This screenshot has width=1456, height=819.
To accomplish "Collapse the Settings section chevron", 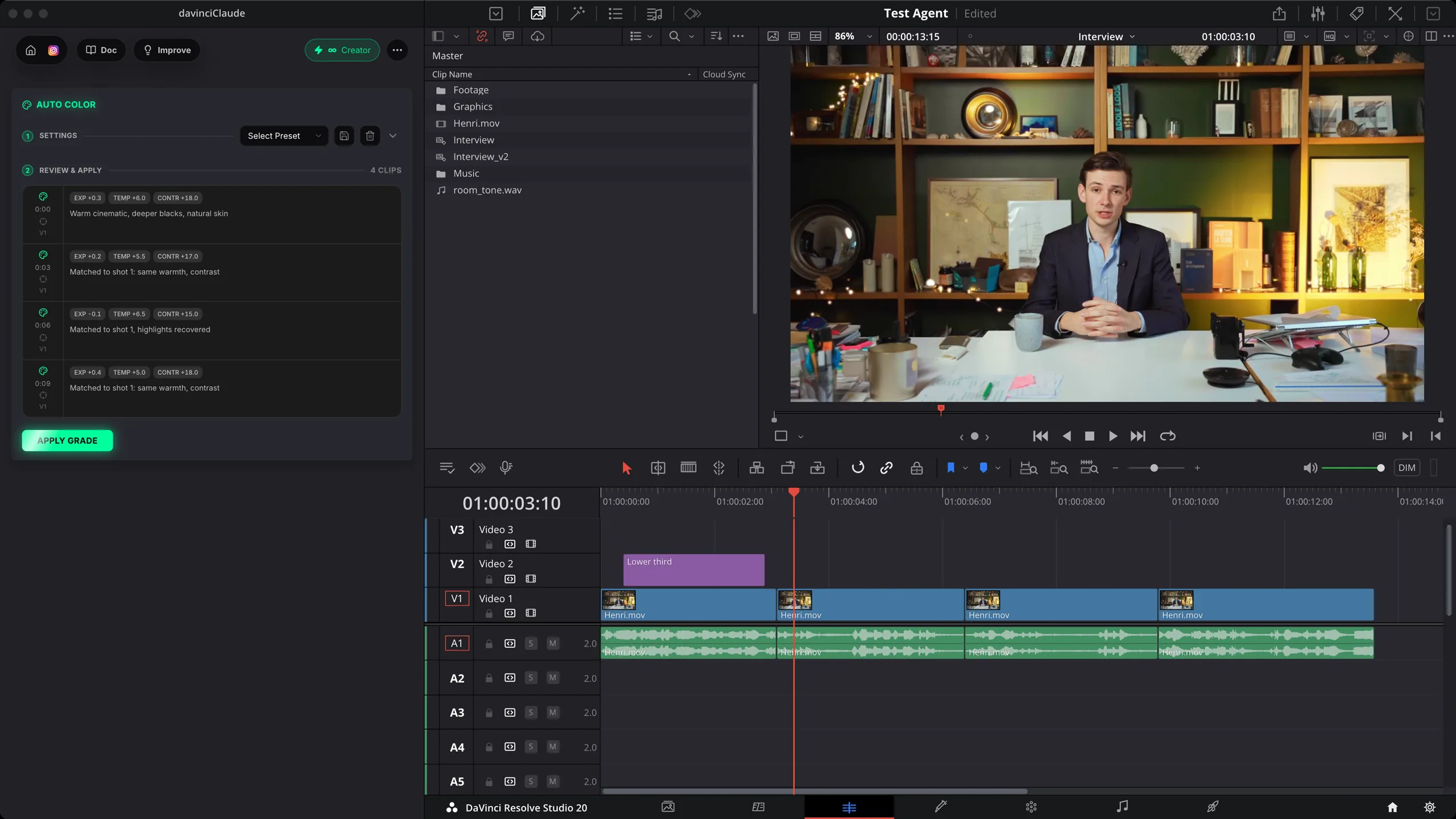I will pos(392,136).
